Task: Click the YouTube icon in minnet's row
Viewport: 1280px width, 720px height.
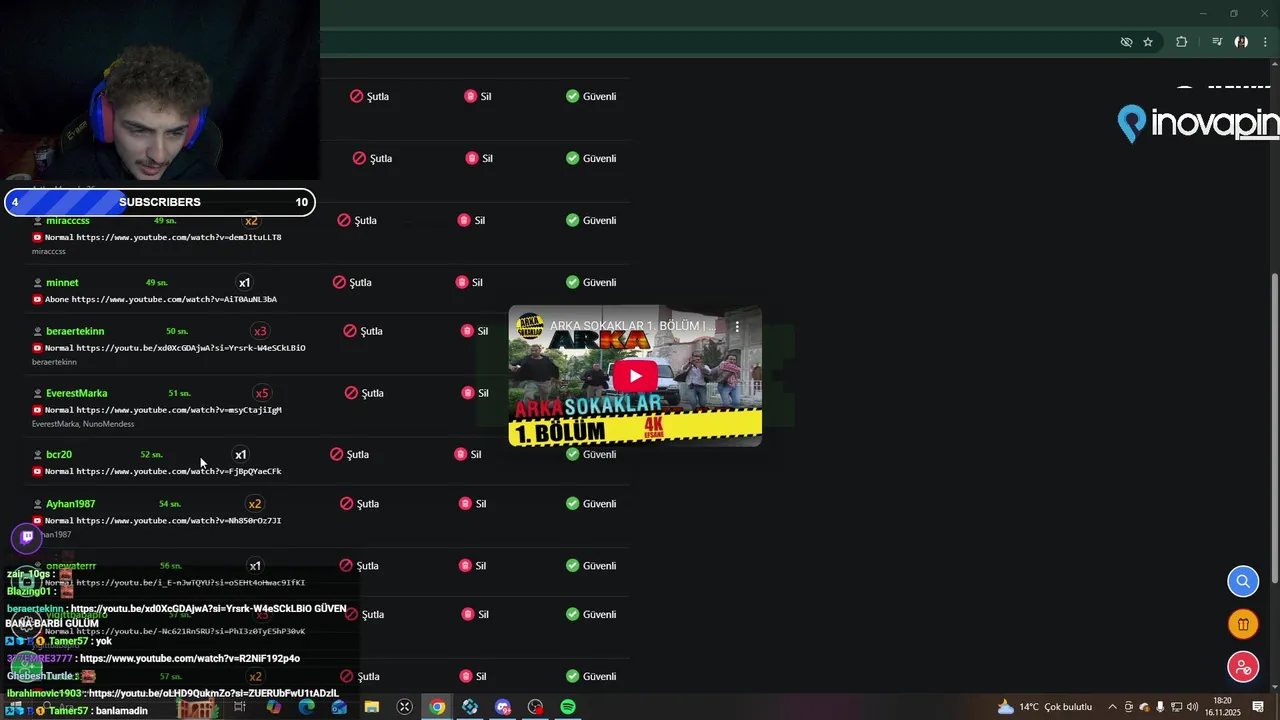Action: point(37,299)
